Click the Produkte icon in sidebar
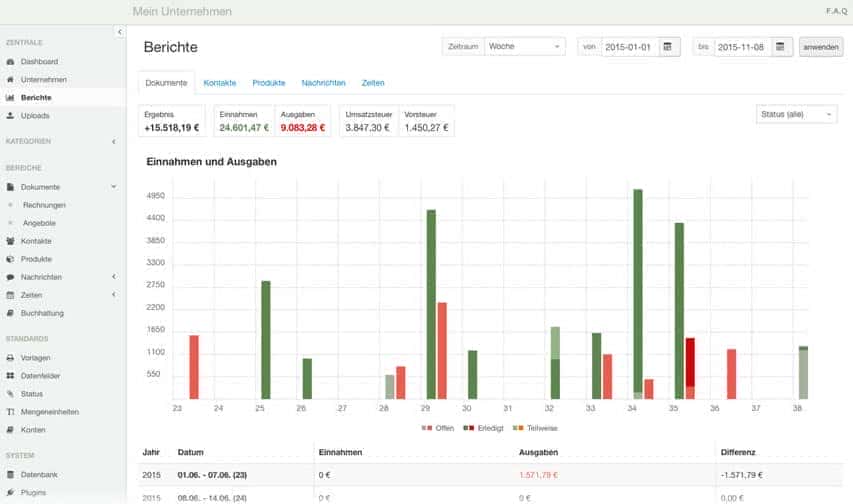The height and width of the screenshot is (504, 853). 10,259
